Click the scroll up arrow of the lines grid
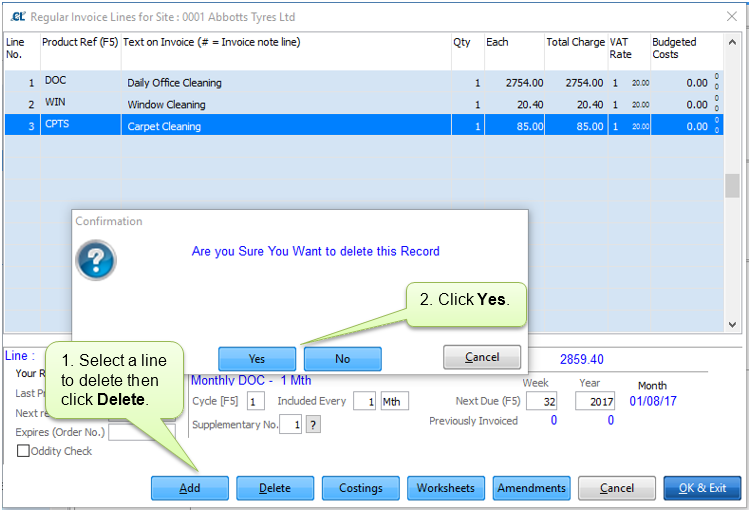This screenshot has width=750, height=514. (x=732, y=43)
